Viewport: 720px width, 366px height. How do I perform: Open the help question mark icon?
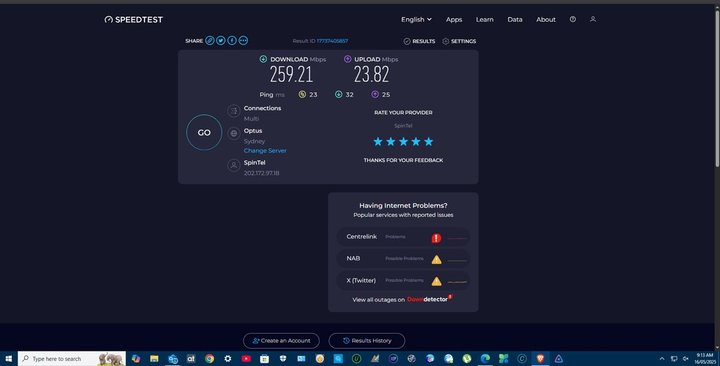(573, 19)
